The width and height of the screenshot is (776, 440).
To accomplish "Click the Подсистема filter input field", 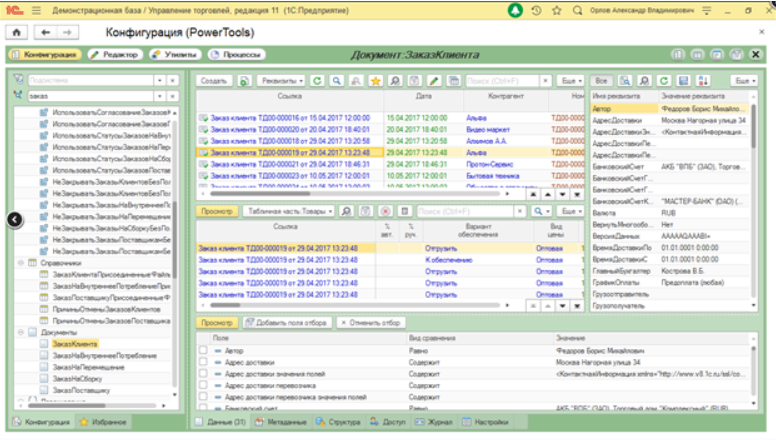I will coord(91,80).
